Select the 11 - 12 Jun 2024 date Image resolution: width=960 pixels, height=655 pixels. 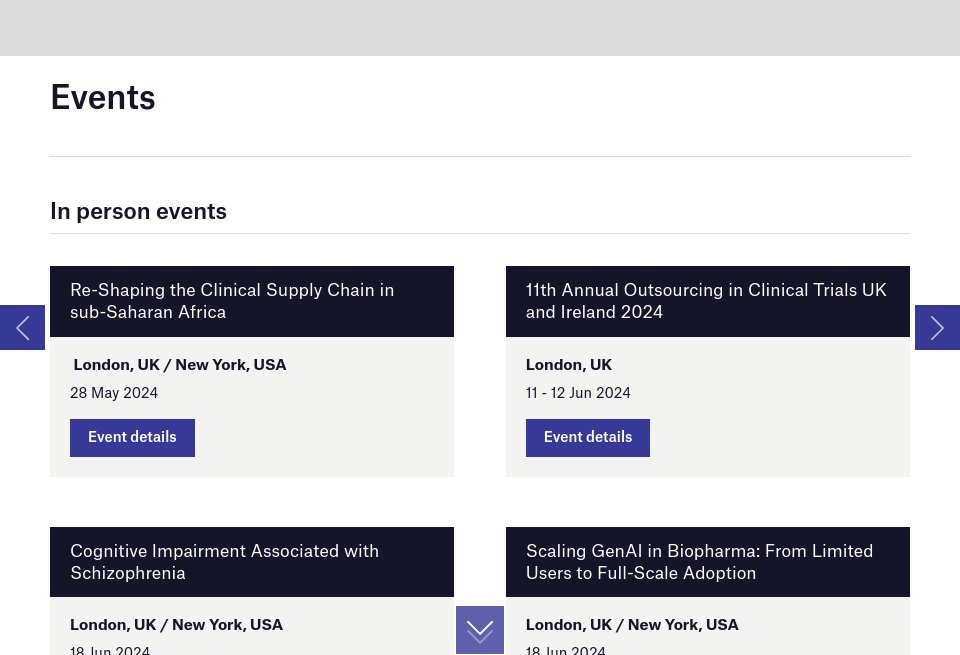578,393
